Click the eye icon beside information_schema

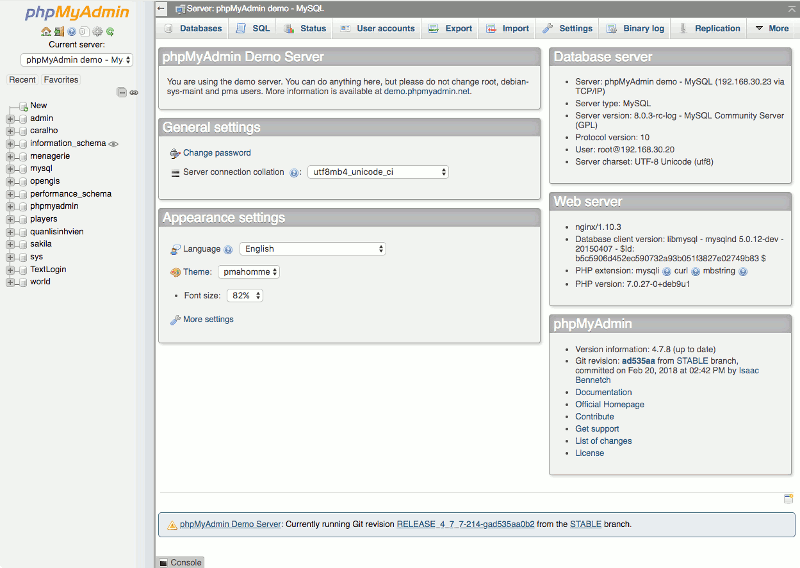(114, 144)
